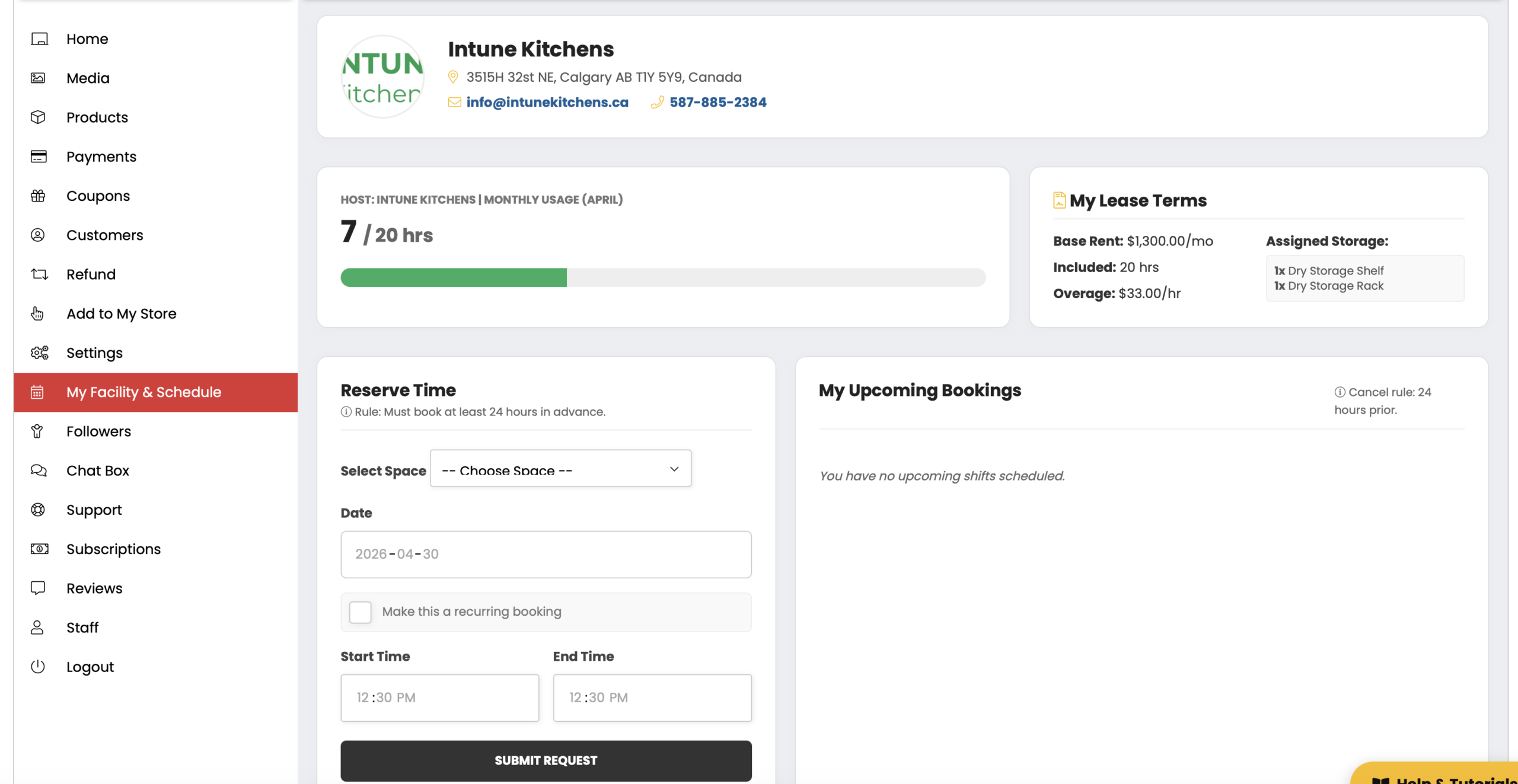1518x784 pixels.
Task: Edit the Start Time field
Action: [x=440, y=697]
